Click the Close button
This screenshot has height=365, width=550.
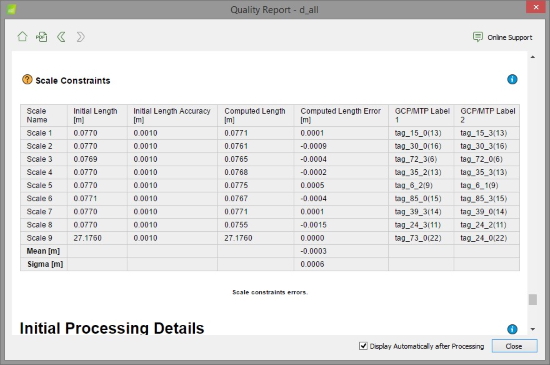(514, 346)
